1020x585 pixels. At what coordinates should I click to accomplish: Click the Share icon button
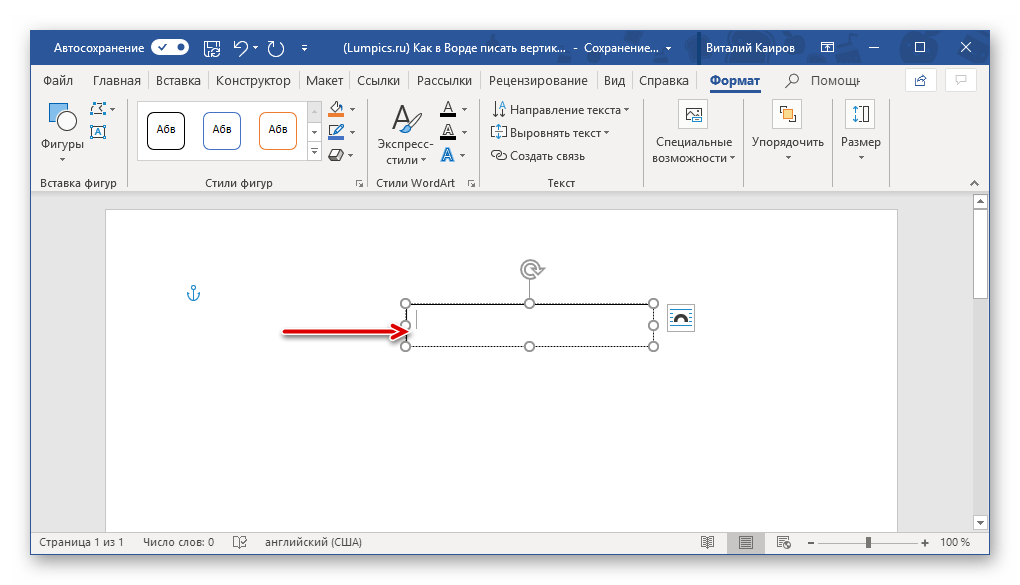920,80
